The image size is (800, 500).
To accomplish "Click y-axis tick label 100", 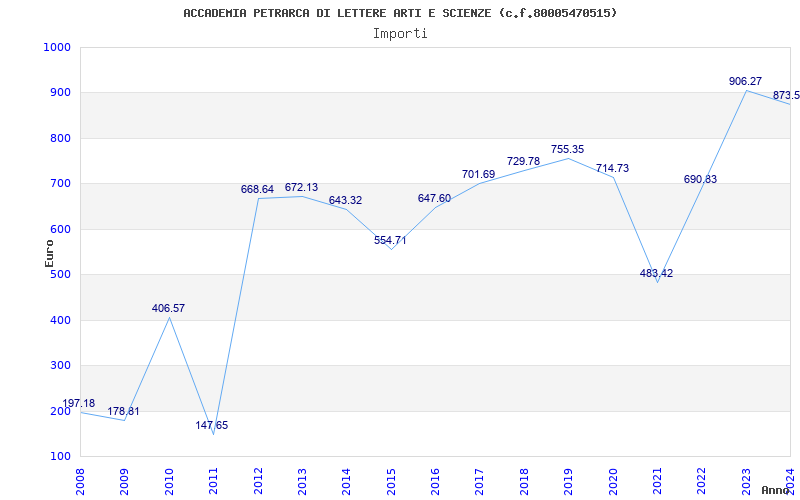I will 60,457.
